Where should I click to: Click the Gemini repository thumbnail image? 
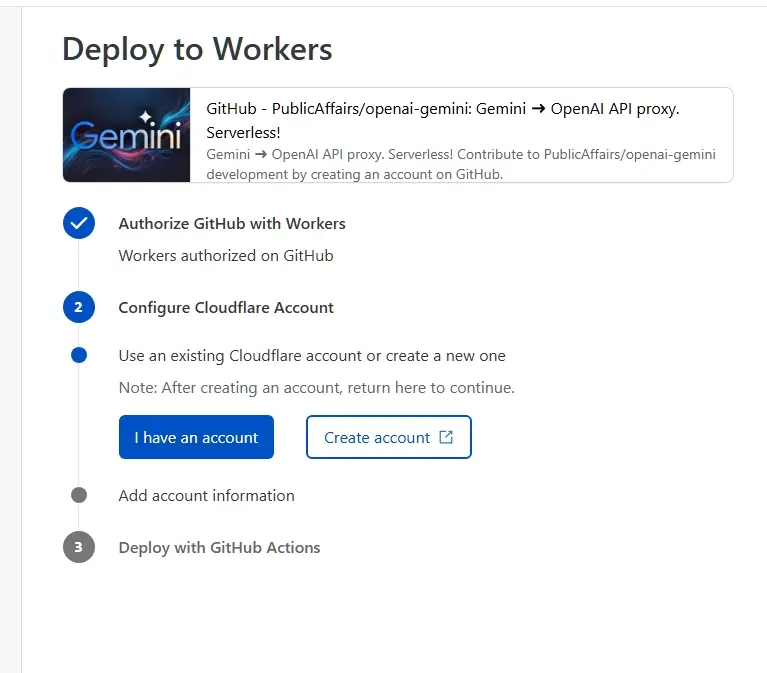127,135
